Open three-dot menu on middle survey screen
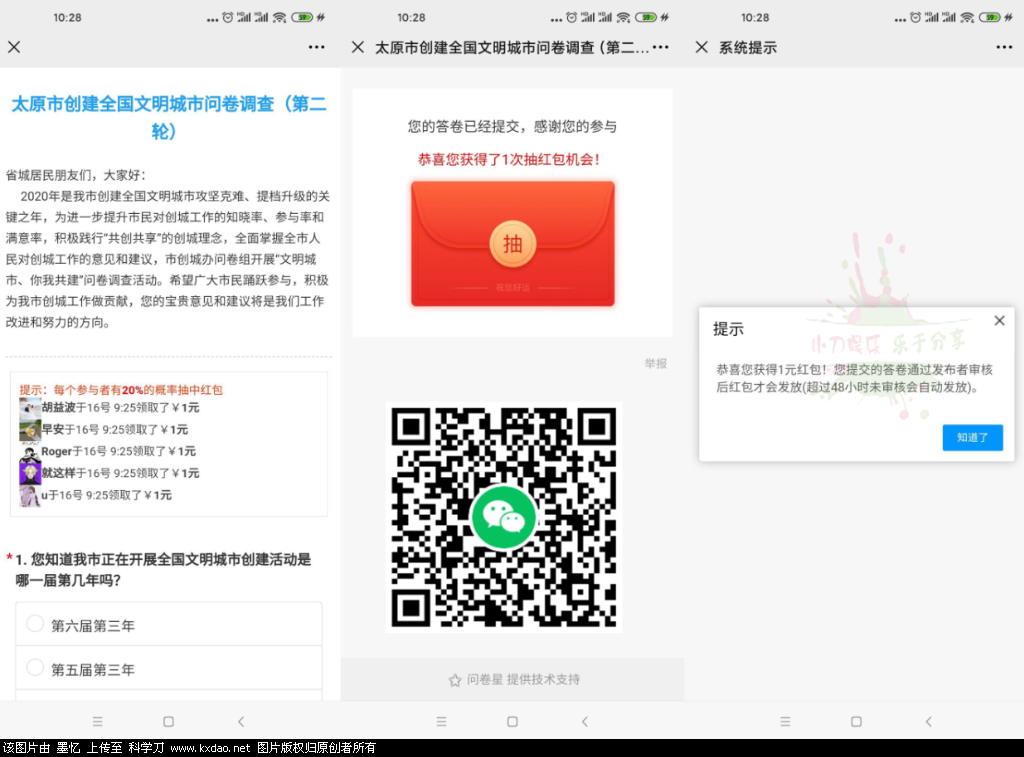 pos(660,47)
